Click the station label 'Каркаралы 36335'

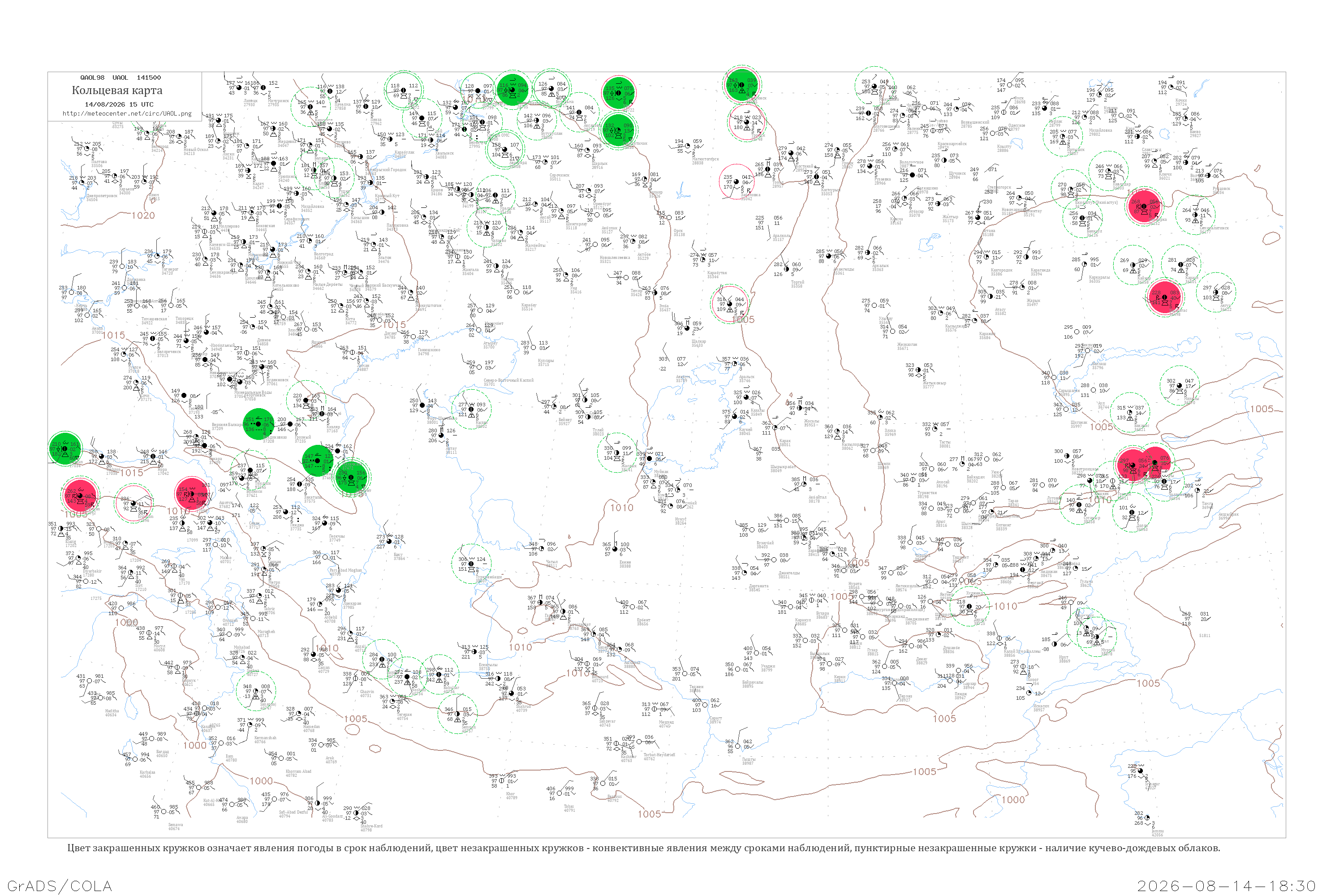1099,280
